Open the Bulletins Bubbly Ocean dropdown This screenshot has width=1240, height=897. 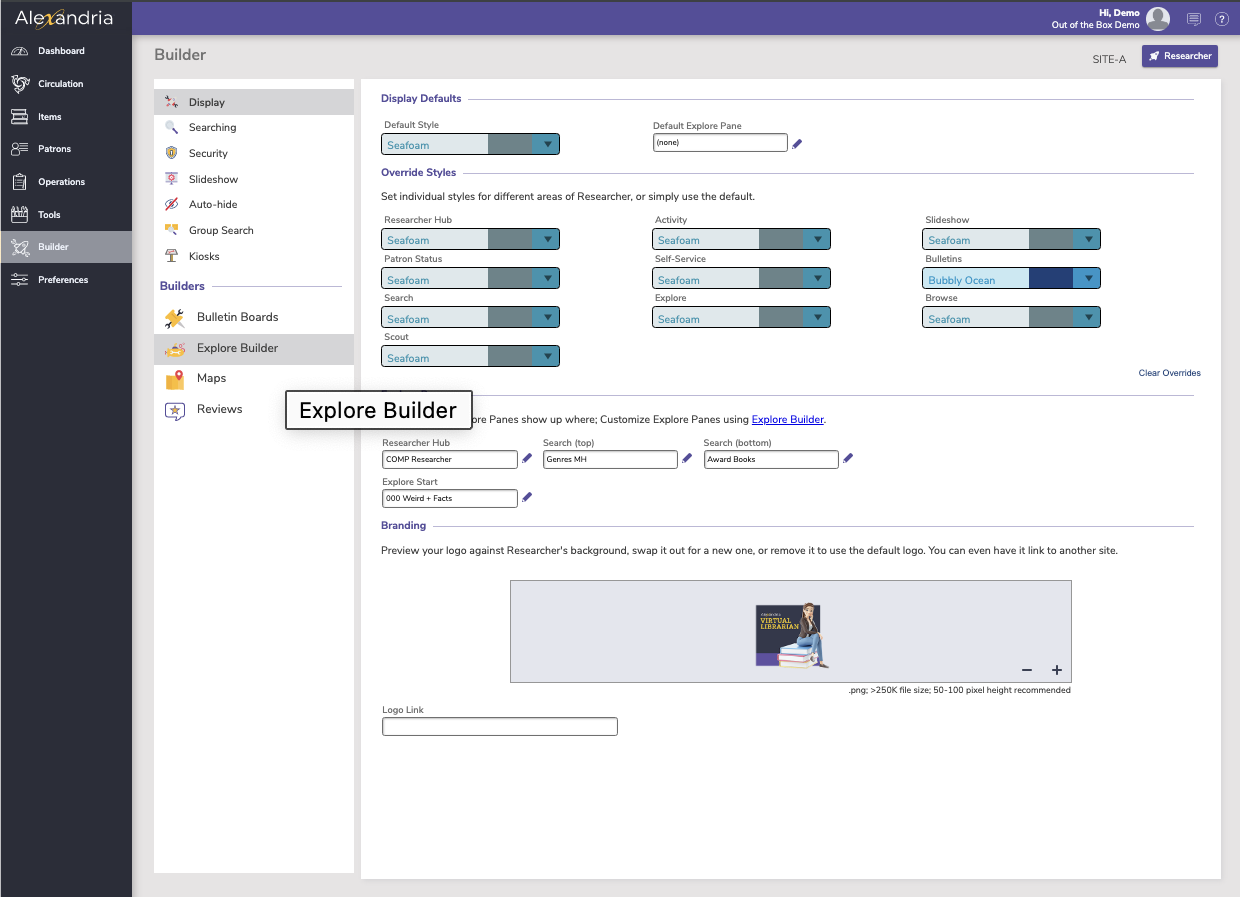pyautogui.click(x=1011, y=279)
